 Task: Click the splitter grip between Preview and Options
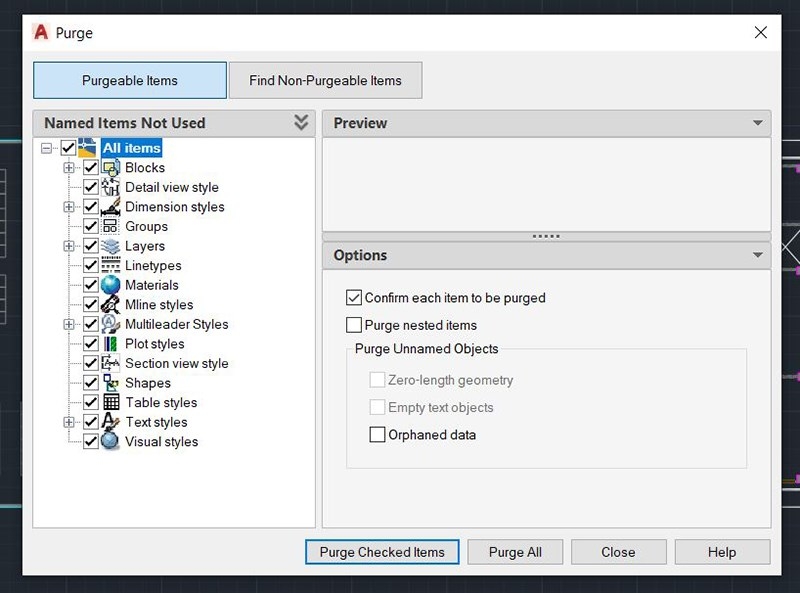(x=546, y=236)
